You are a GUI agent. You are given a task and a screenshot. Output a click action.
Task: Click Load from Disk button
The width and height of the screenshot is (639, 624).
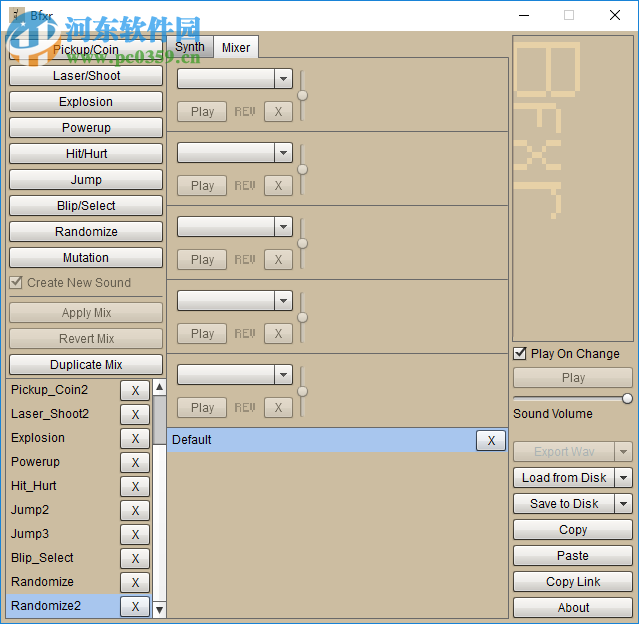pos(564,478)
